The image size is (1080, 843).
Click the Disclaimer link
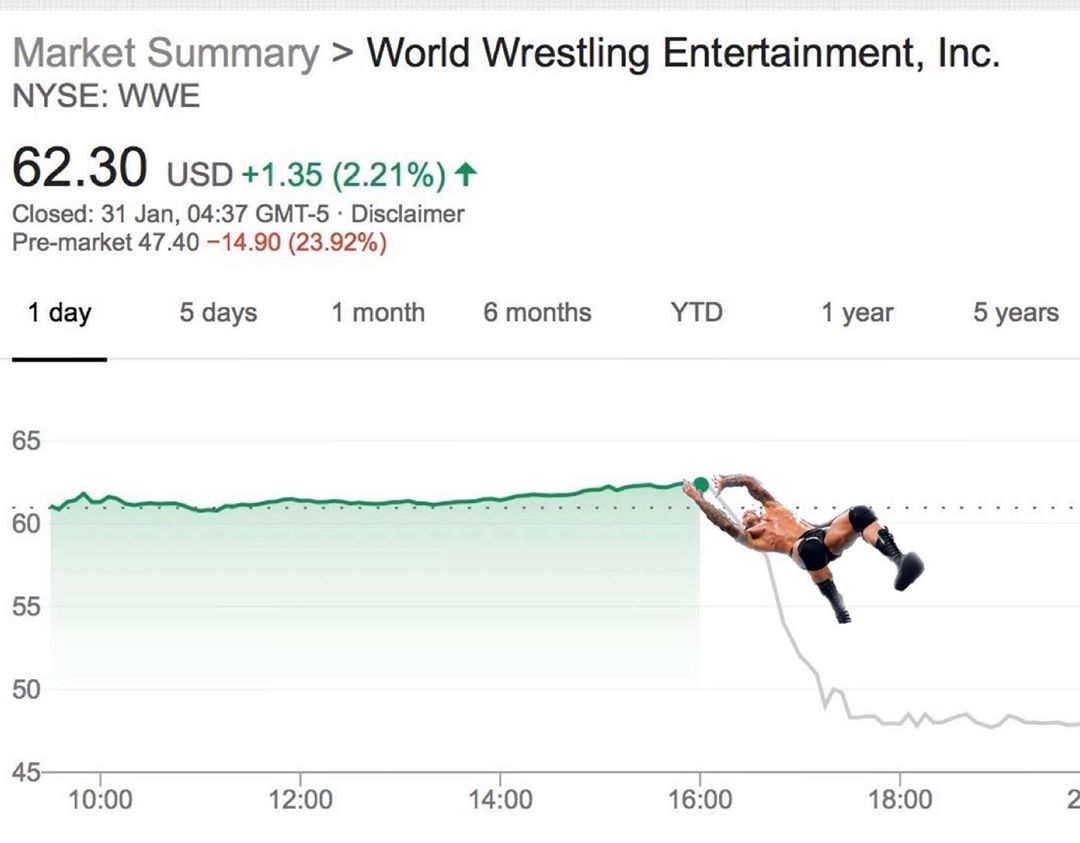[408, 214]
